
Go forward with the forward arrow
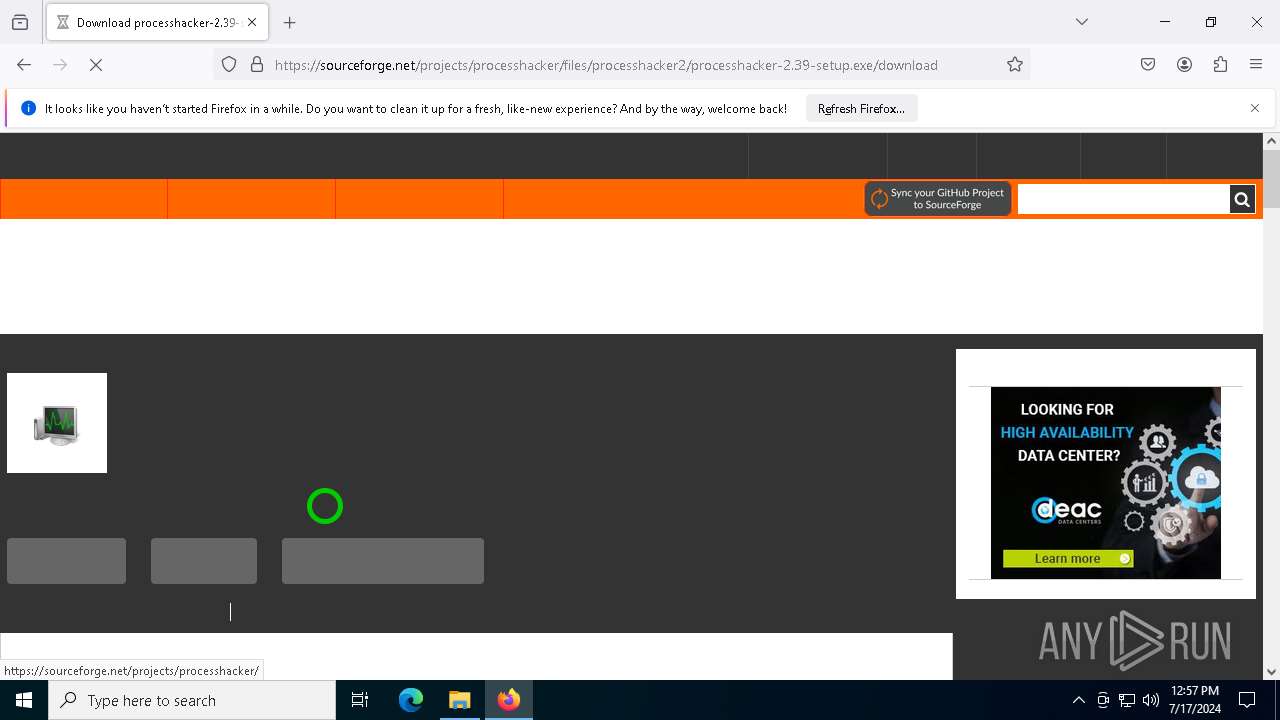pos(60,65)
